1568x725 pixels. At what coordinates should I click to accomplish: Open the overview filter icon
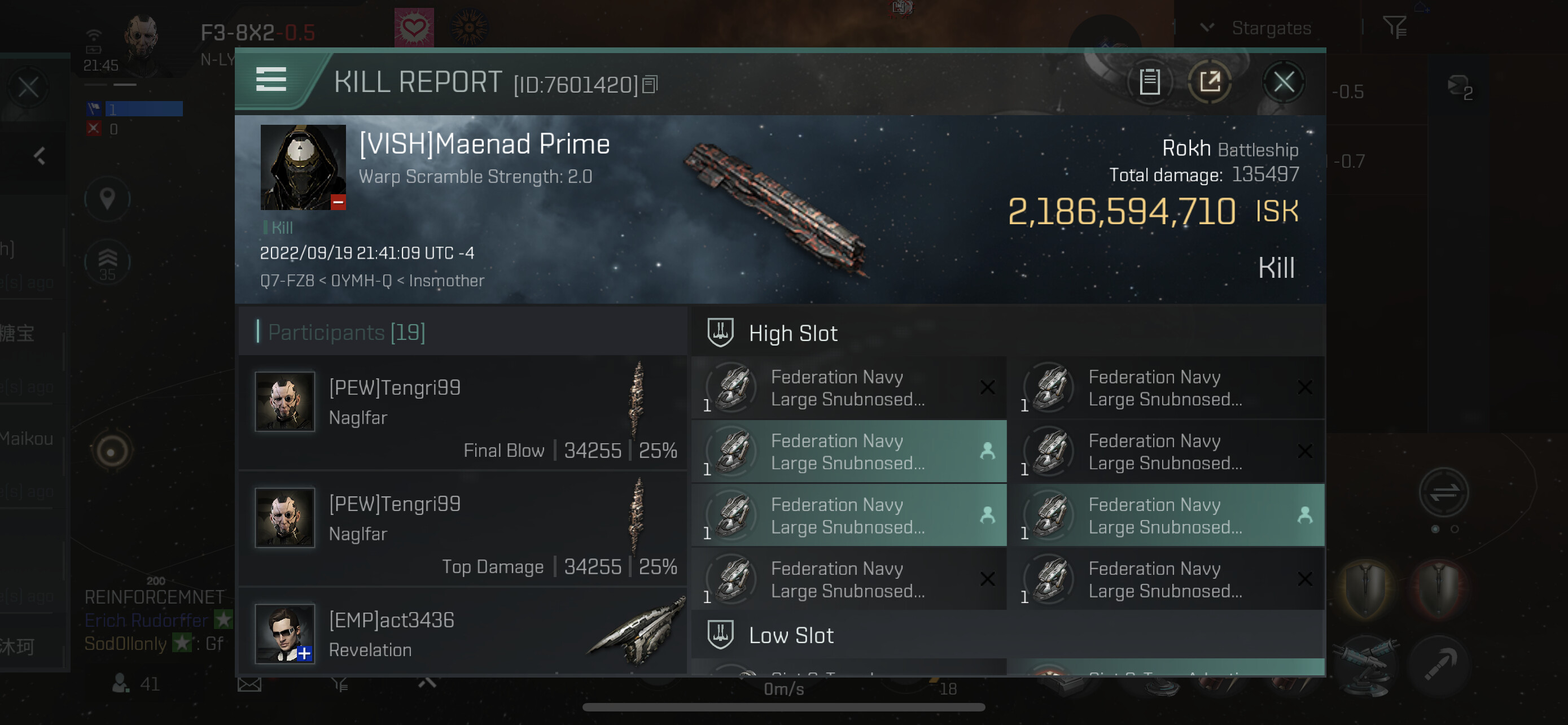1395,27
